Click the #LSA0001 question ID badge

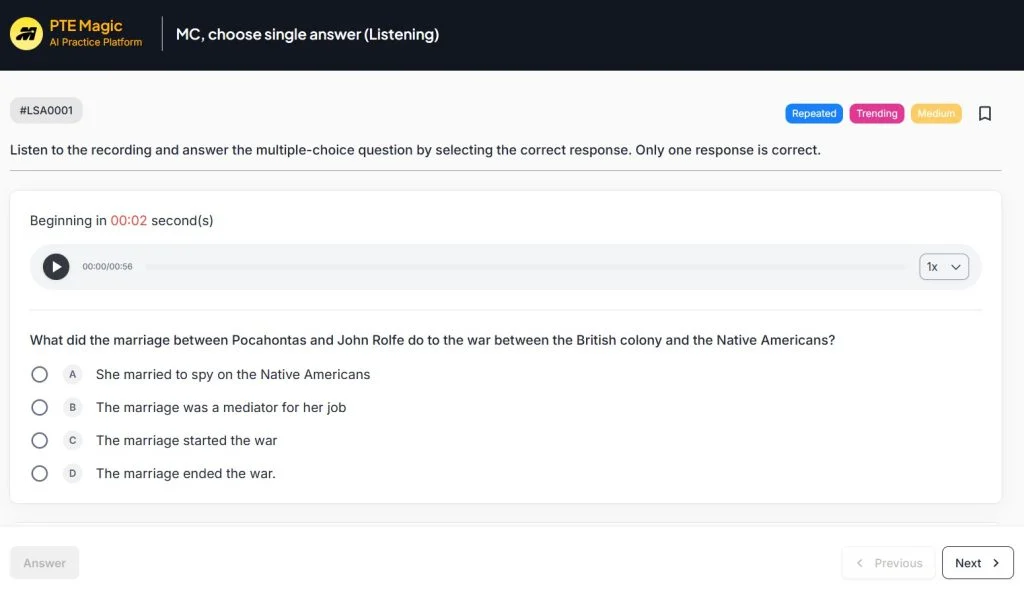point(46,110)
